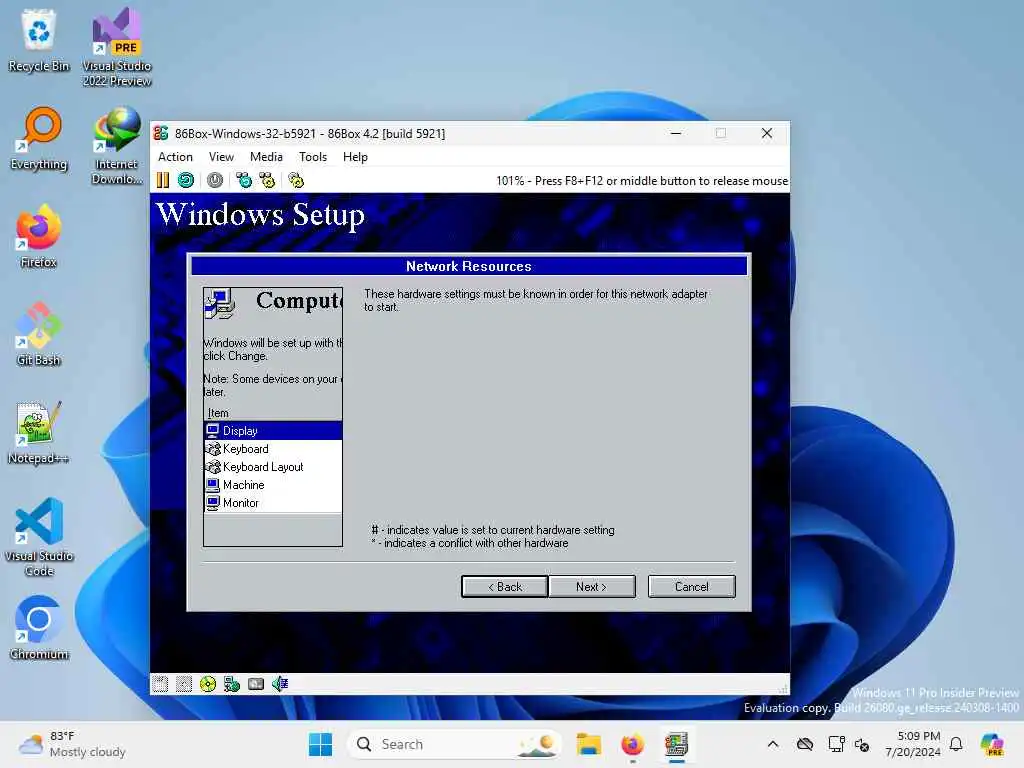Viewport: 1024px width, 768px height.
Task: Click first floppy drive status icon
Action: click(x=160, y=684)
